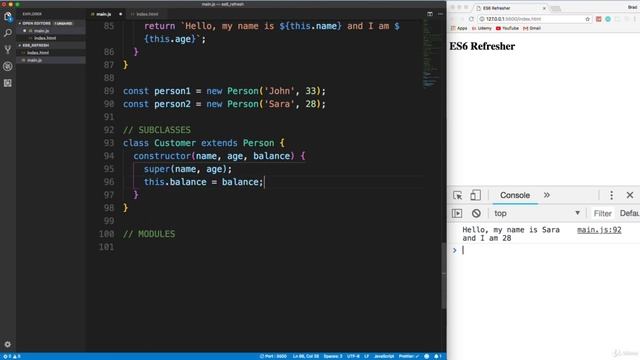Bookmark this page with the star icon
The width and height of the screenshot is (640, 360).
tap(587, 19)
